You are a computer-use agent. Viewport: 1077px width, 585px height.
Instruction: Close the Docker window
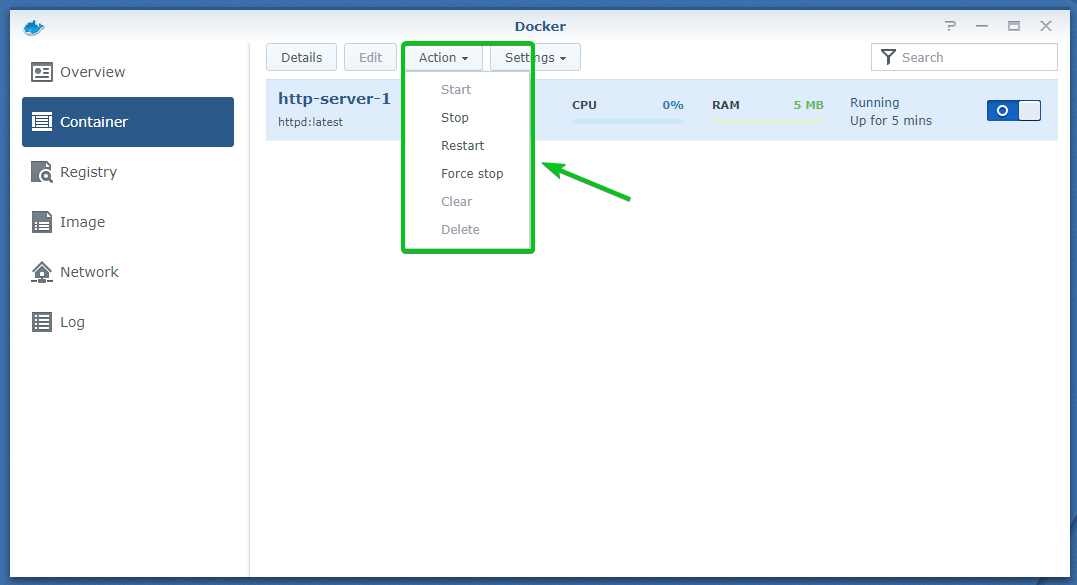[x=1045, y=26]
